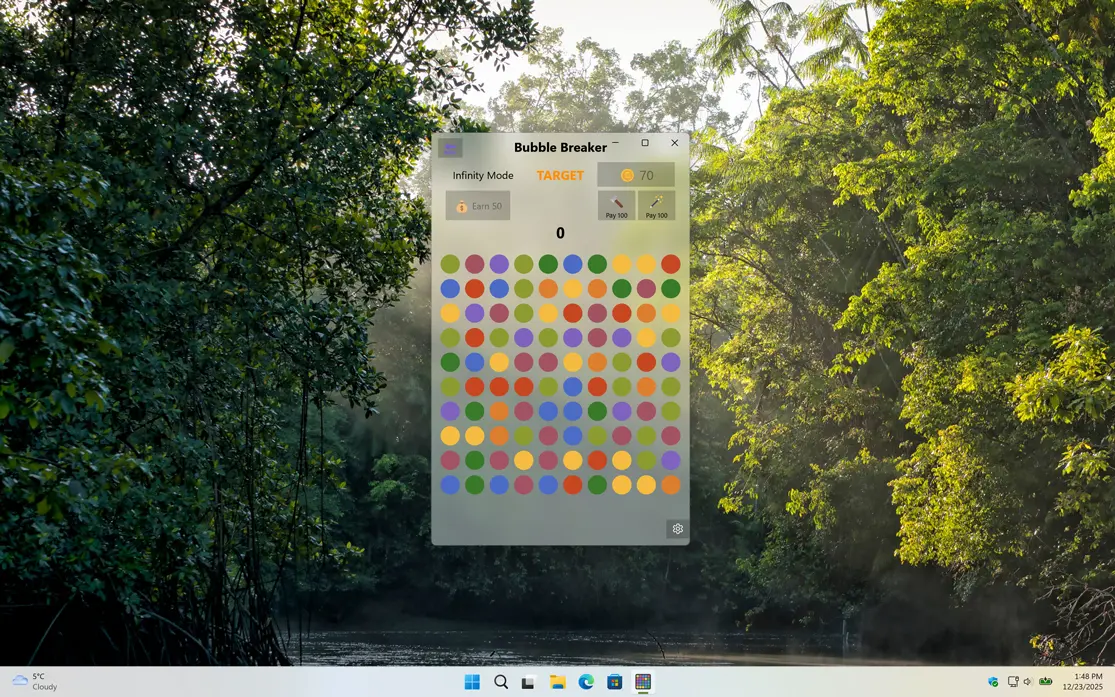The image size is (1115, 697).
Task: Pop the only red bubble in the bottom row
Action: pyautogui.click(x=572, y=485)
